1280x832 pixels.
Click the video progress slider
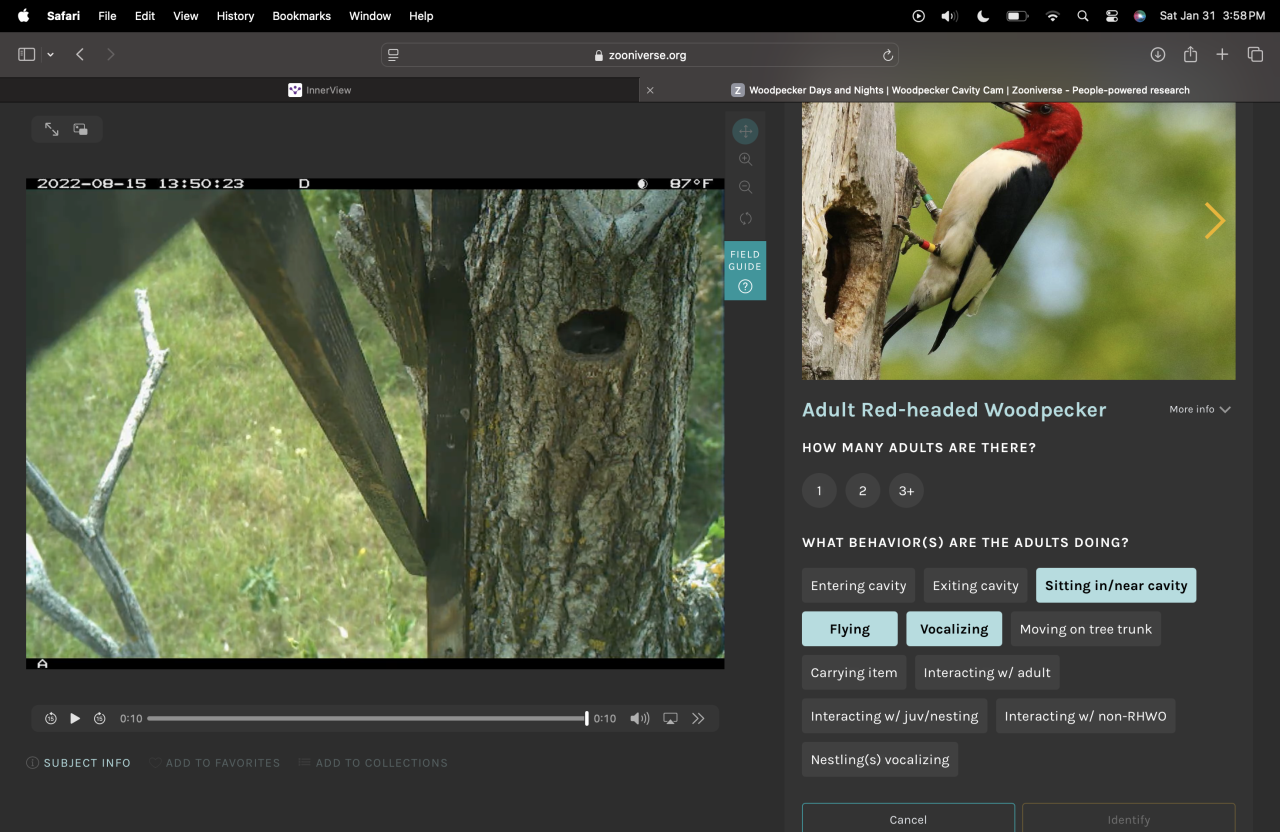click(x=366, y=718)
